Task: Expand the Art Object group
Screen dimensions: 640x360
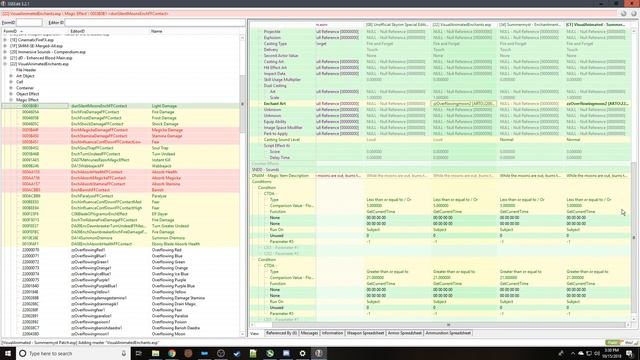Action: [11, 76]
